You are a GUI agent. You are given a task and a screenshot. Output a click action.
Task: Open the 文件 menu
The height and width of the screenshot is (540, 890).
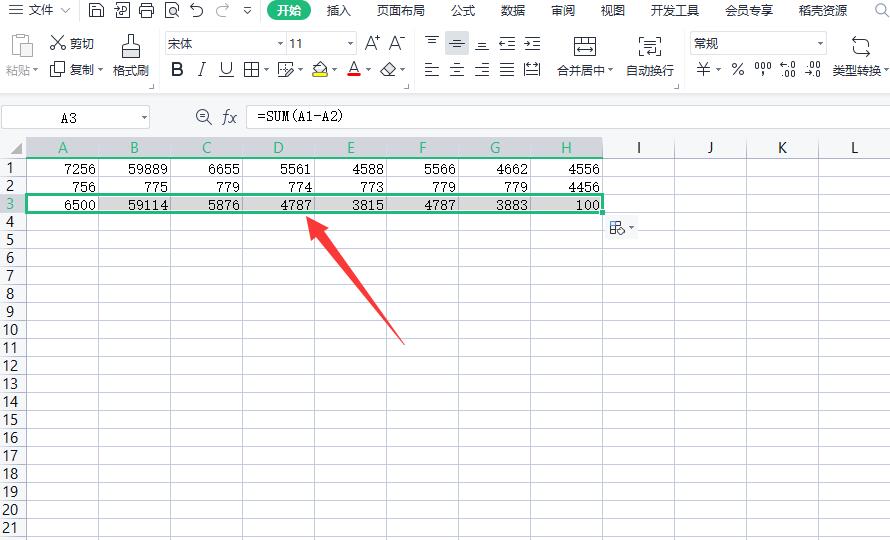pyautogui.click(x=39, y=10)
